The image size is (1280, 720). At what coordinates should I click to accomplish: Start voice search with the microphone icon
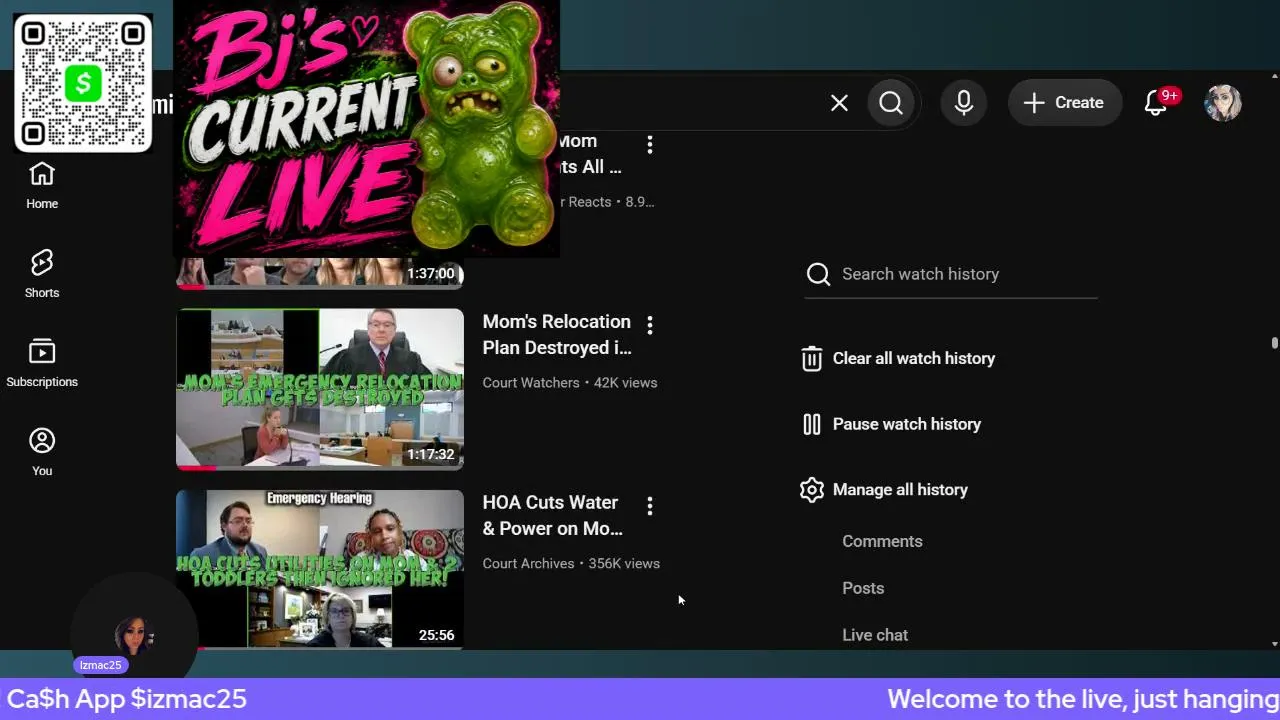[964, 103]
